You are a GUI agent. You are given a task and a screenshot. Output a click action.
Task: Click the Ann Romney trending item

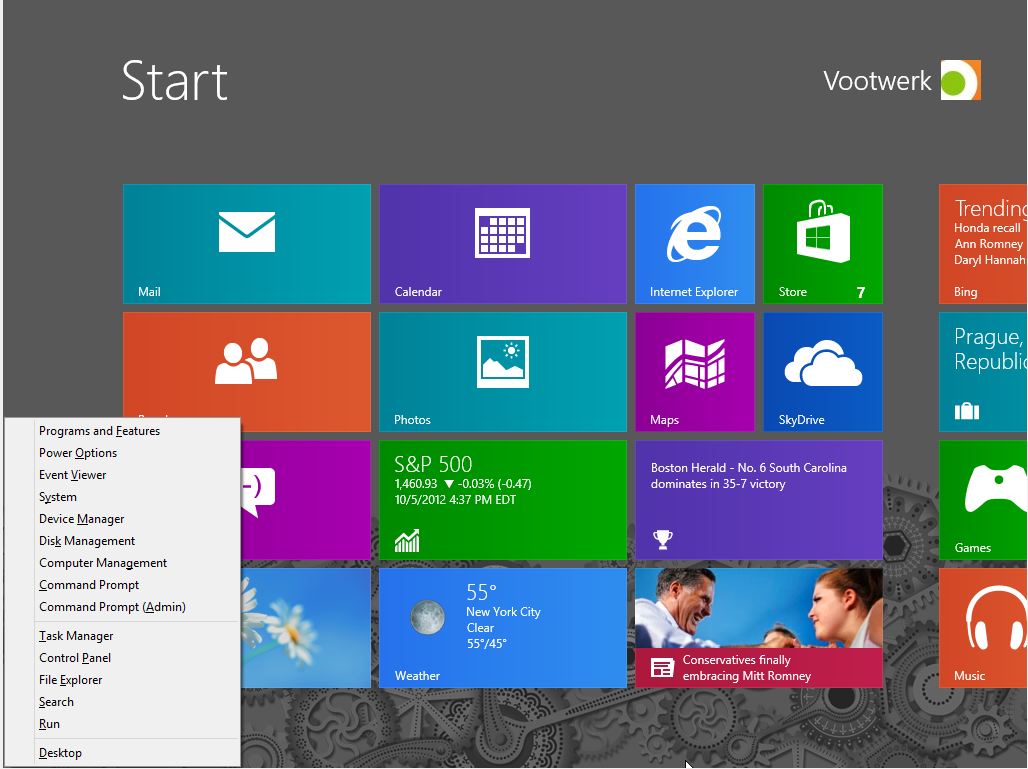coord(988,244)
